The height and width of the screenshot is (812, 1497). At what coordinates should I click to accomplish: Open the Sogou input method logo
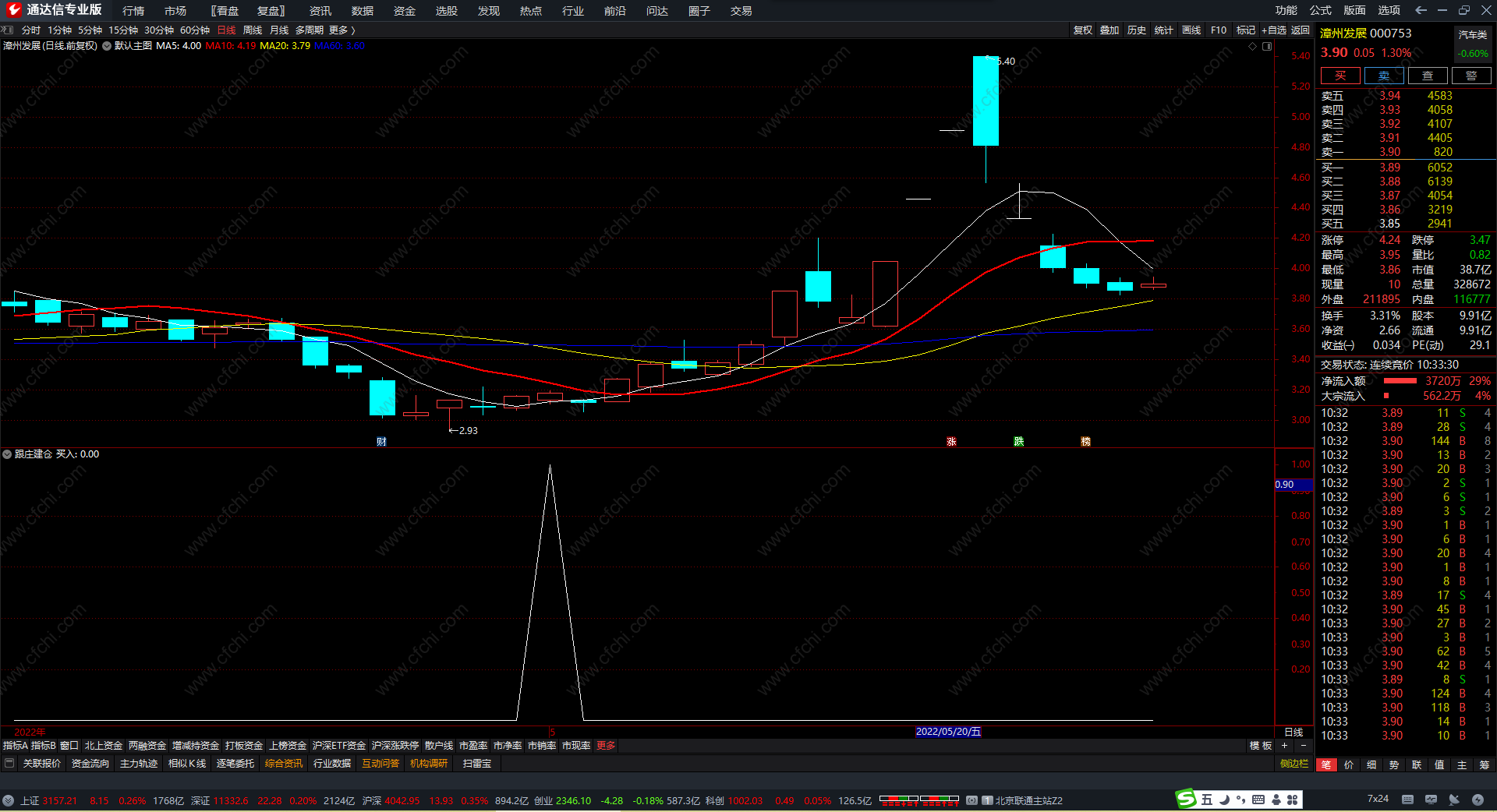(1186, 799)
